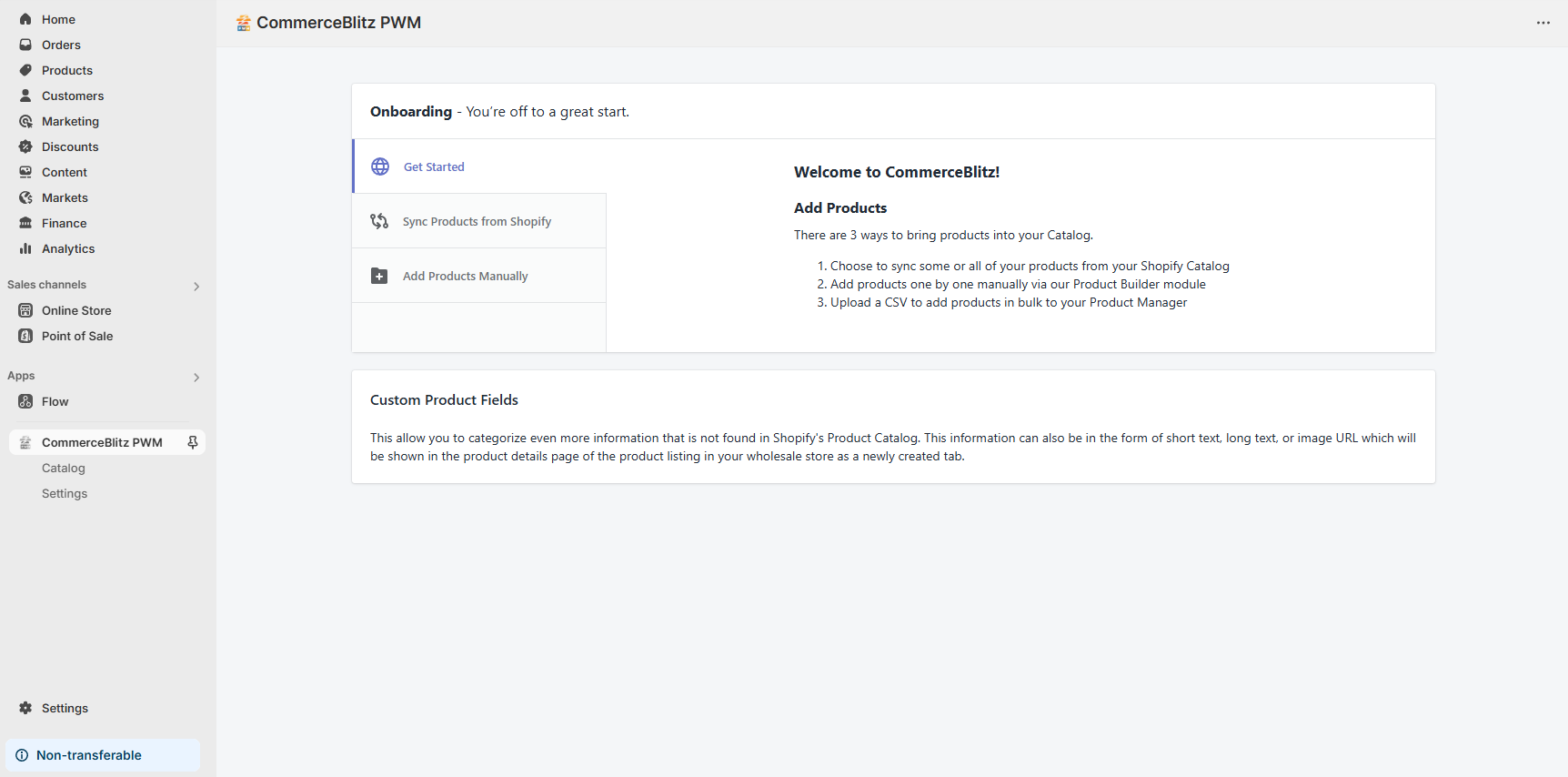This screenshot has height=777, width=1568.
Task: Click the Marketing target icon
Action: (x=25, y=121)
